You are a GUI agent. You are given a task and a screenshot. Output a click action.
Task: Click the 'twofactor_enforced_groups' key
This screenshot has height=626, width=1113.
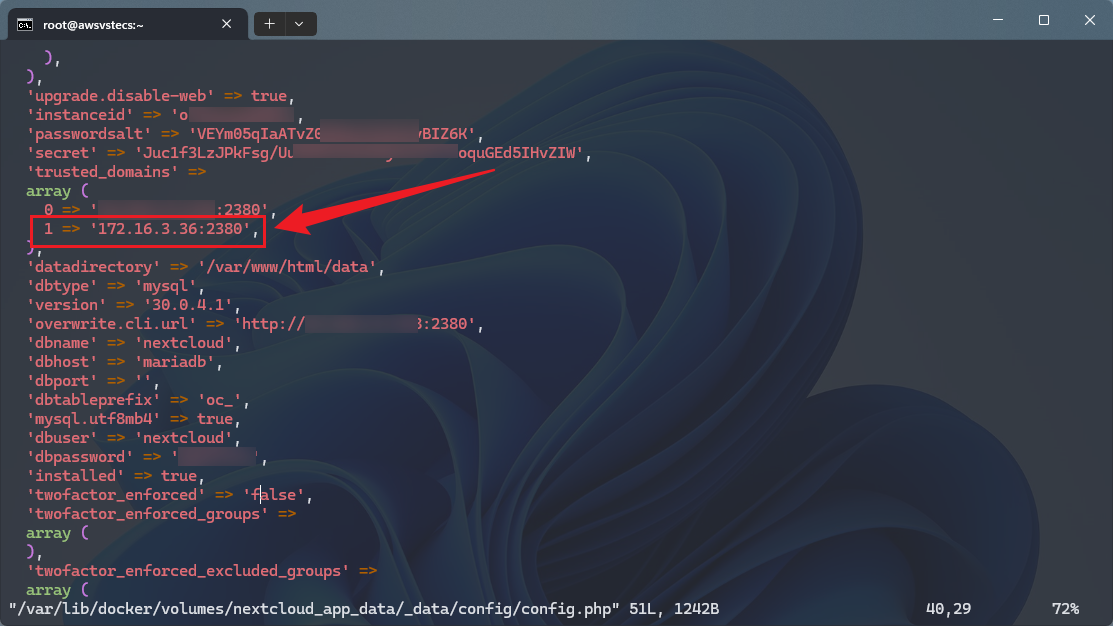pyautogui.click(x=147, y=514)
